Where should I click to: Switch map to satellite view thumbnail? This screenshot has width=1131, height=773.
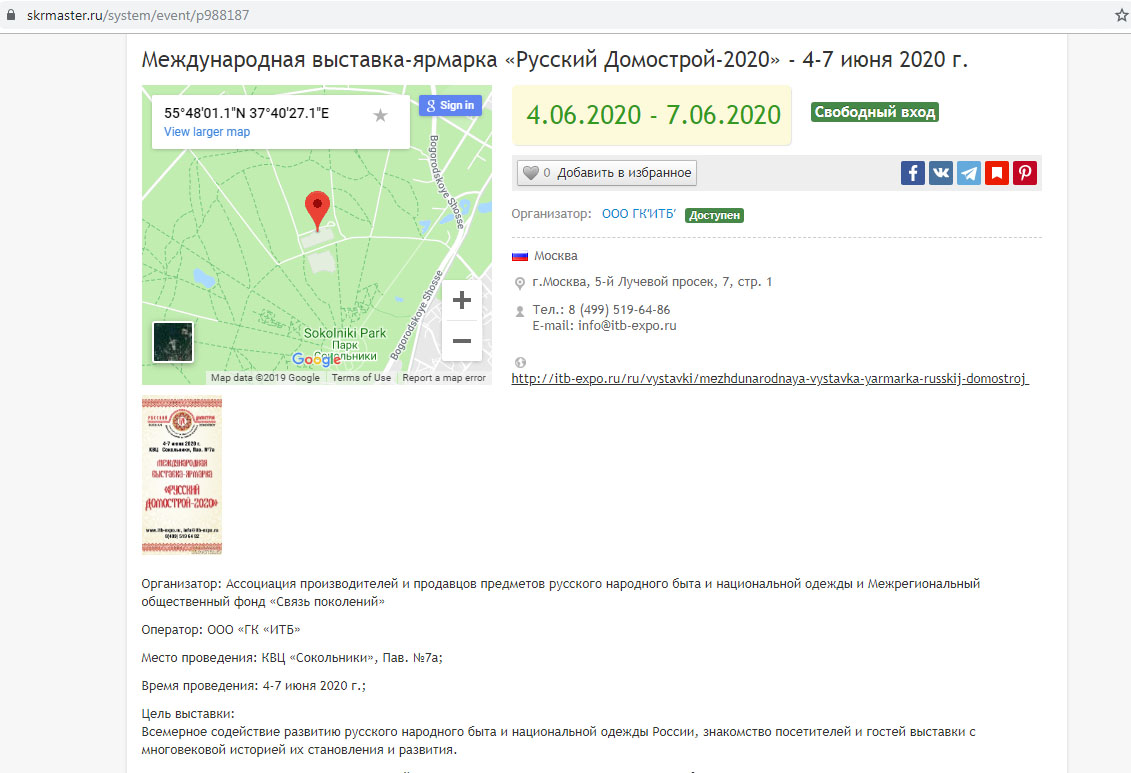(x=173, y=342)
